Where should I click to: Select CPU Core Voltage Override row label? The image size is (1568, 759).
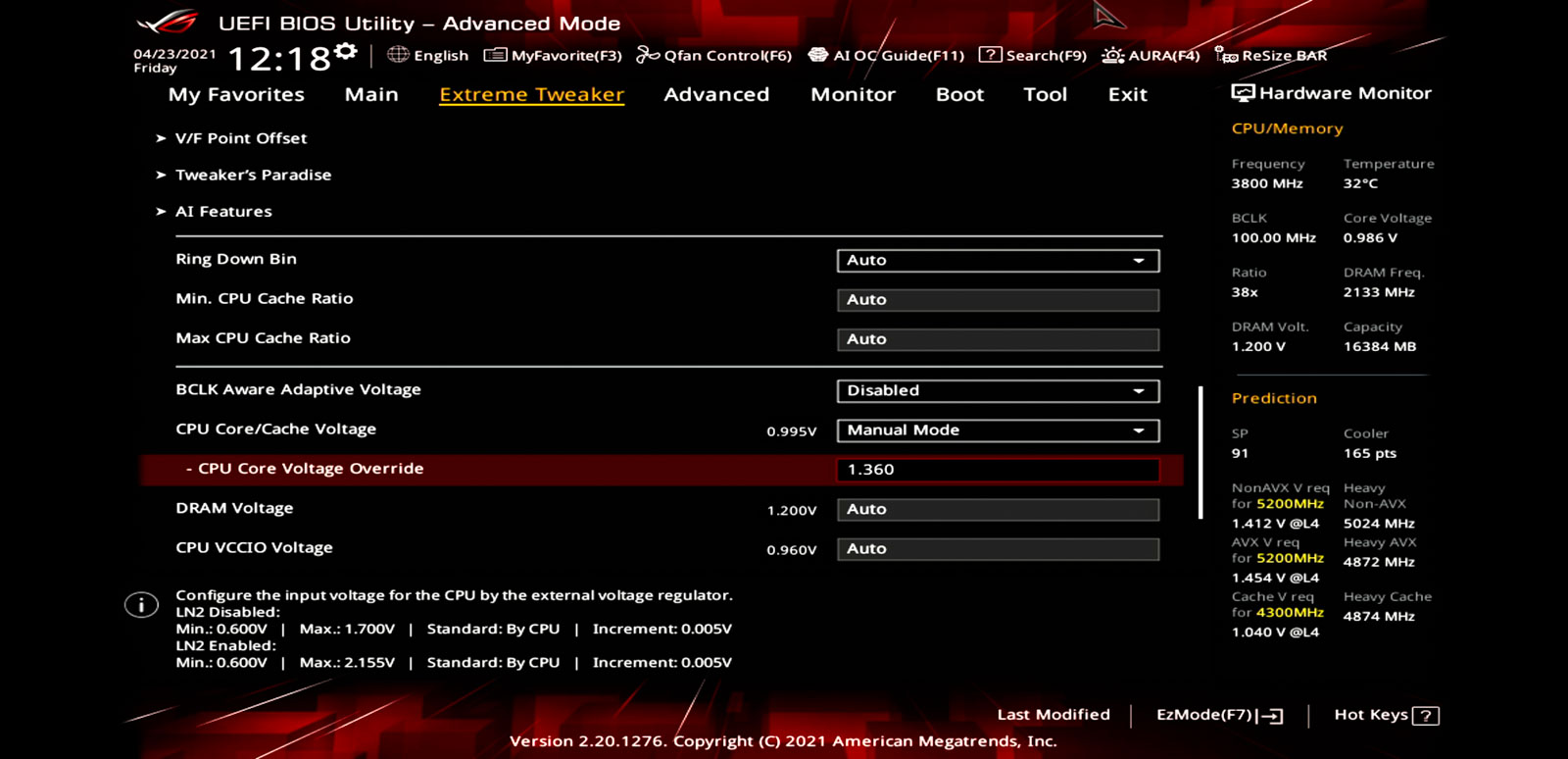[305, 469]
